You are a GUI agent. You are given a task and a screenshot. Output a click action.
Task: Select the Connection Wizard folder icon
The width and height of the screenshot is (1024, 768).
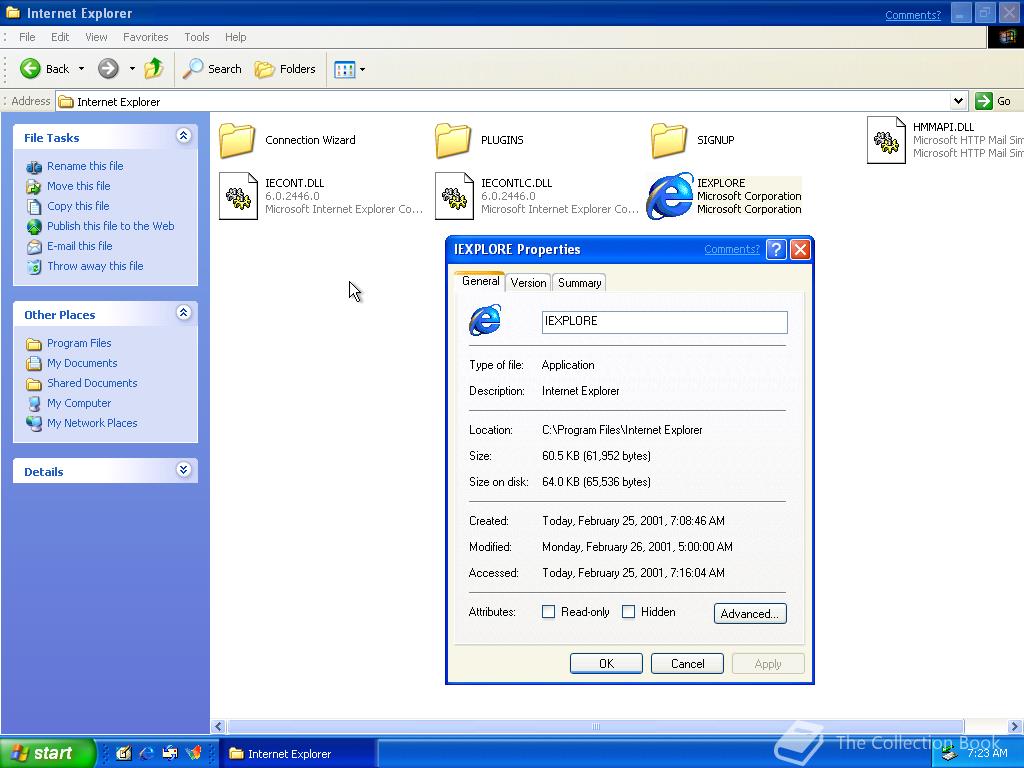[237, 140]
